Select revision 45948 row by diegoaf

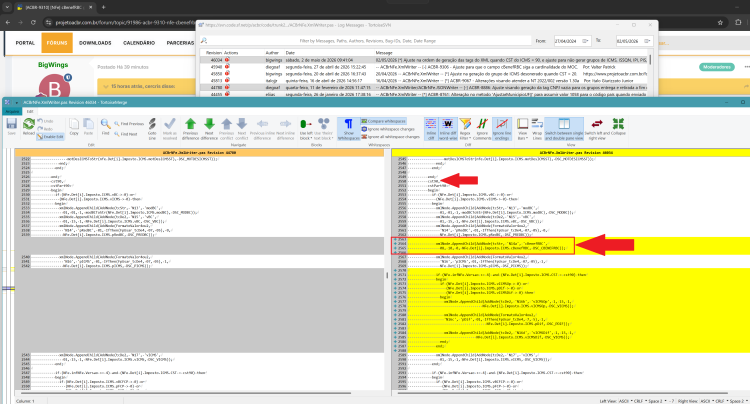[x=423, y=67]
